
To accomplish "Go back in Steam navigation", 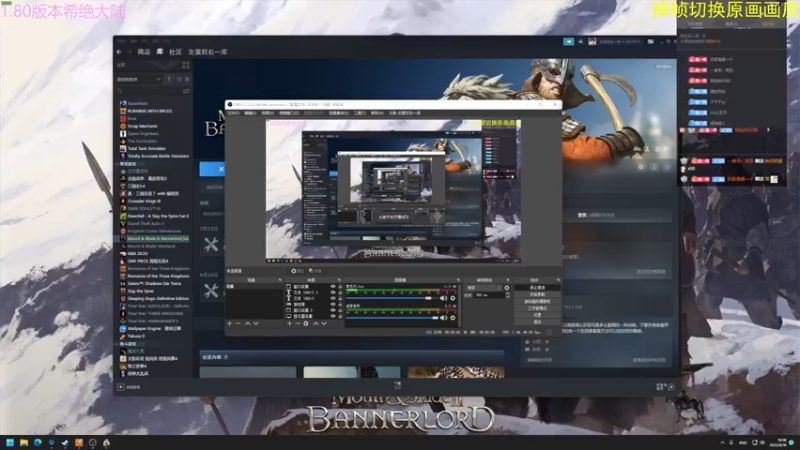I will 119,52.
